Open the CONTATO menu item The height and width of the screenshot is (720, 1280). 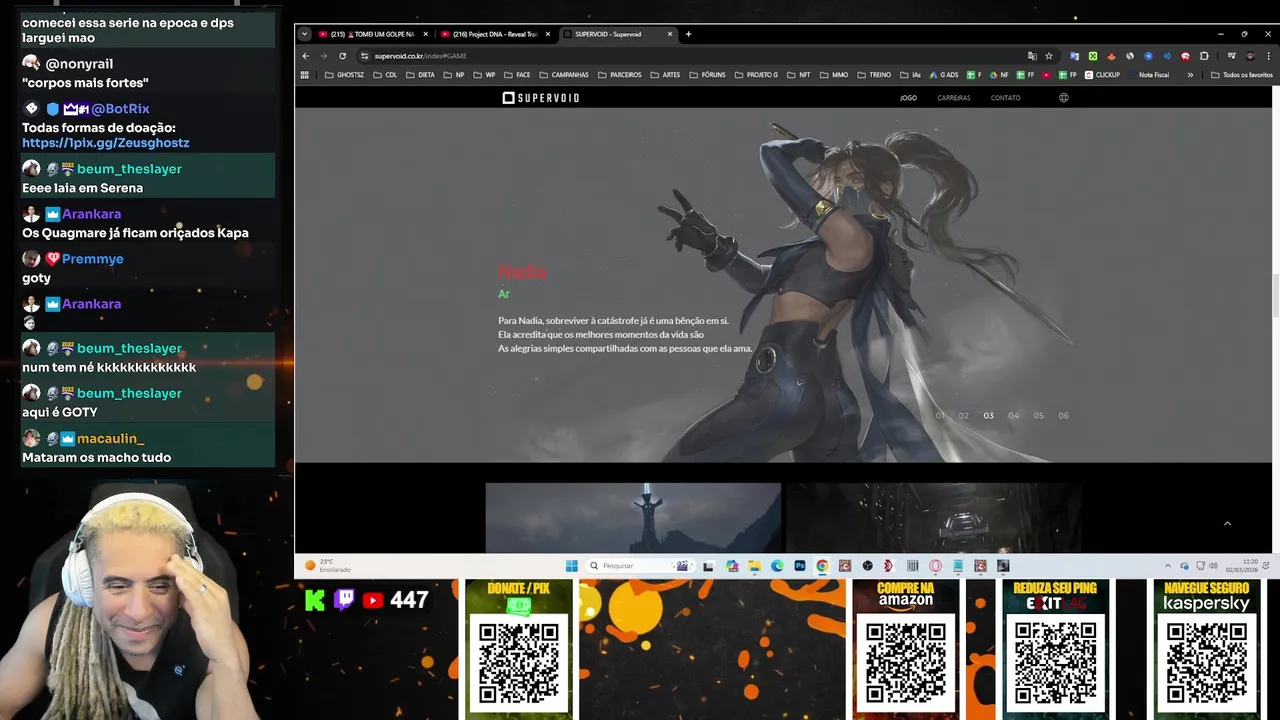point(1006,98)
